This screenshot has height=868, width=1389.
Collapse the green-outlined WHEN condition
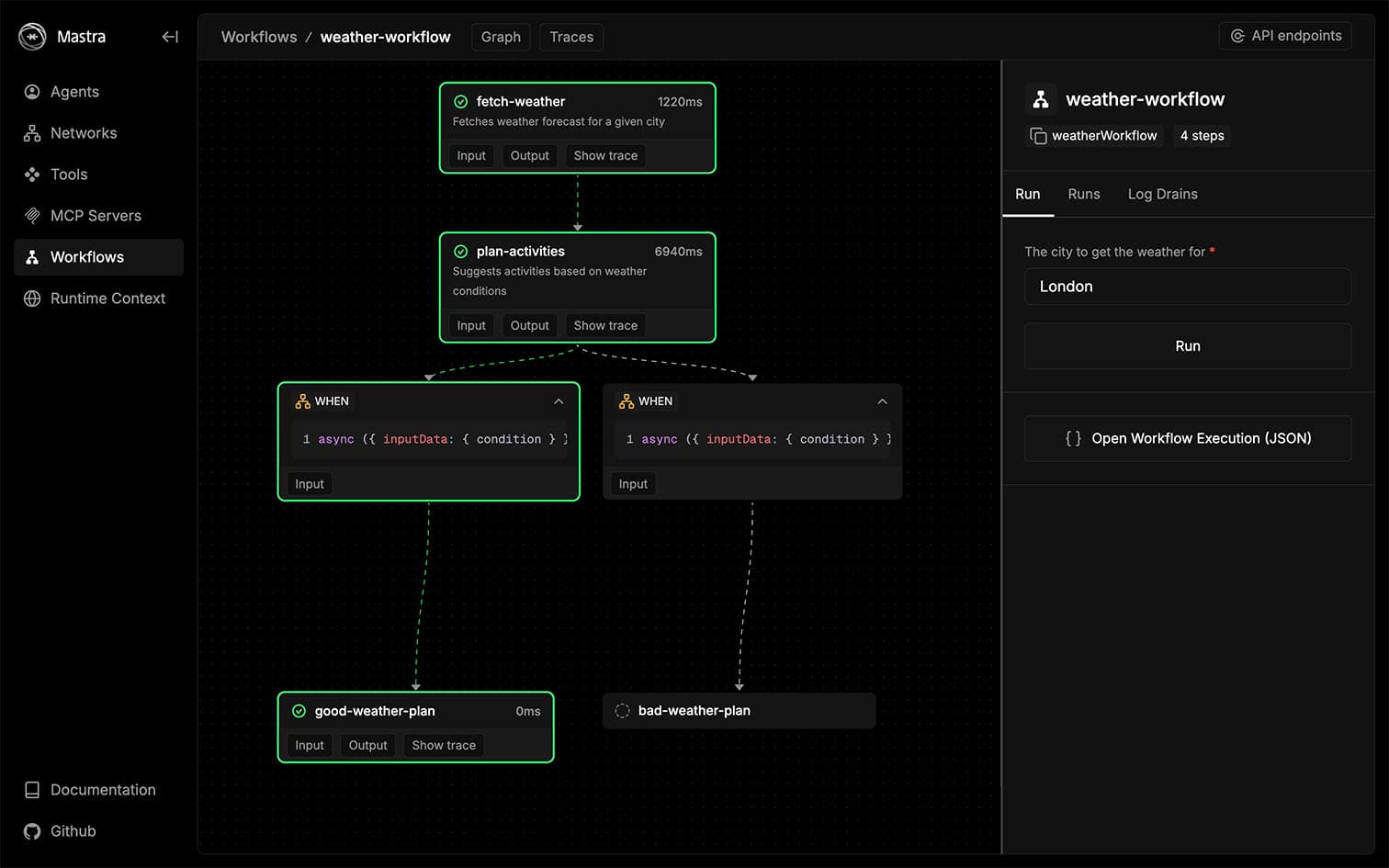click(x=559, y=401)
